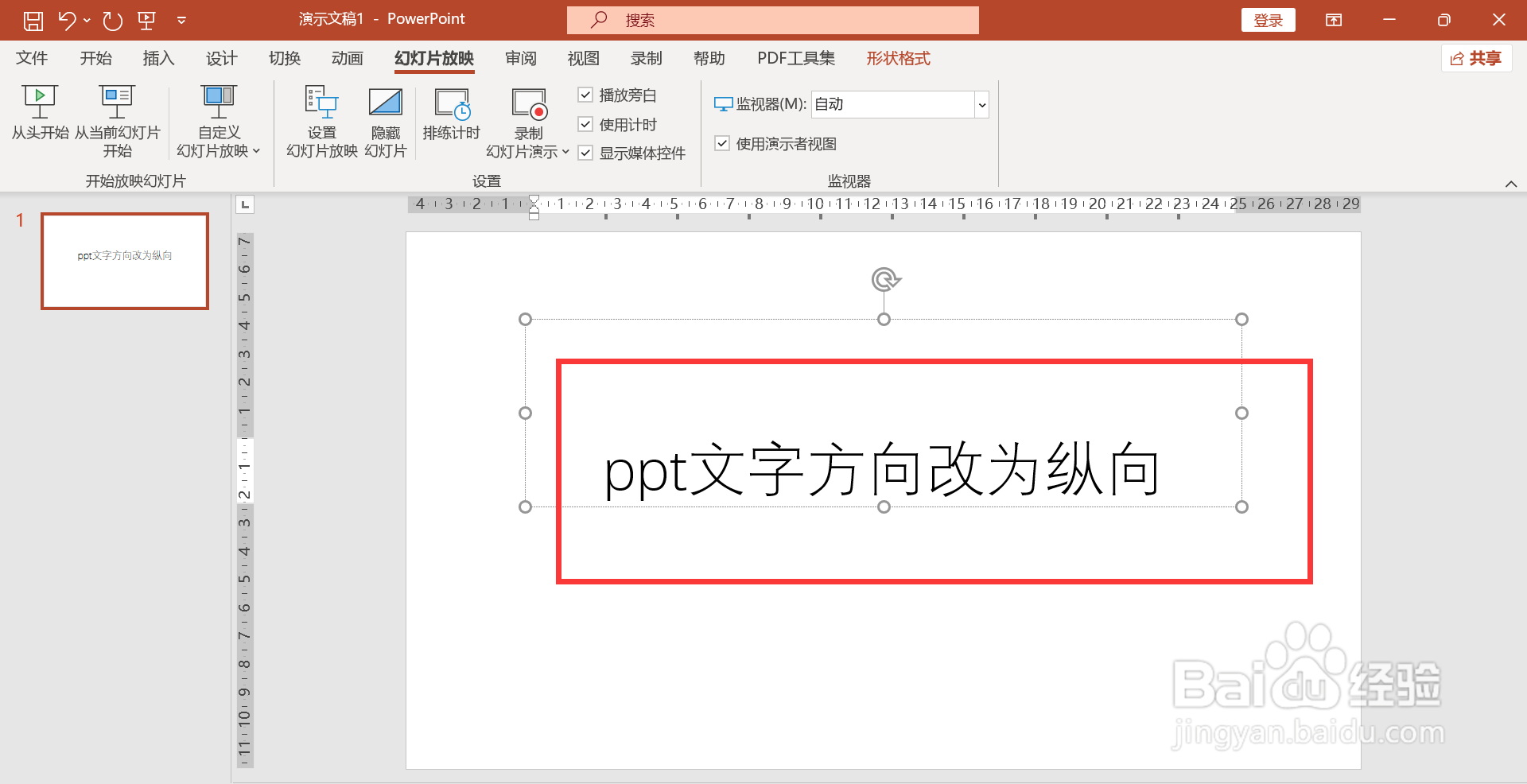Click 从头开始 slideshow icon
The width and height of the screenshot is (1527, 784).
40,113
